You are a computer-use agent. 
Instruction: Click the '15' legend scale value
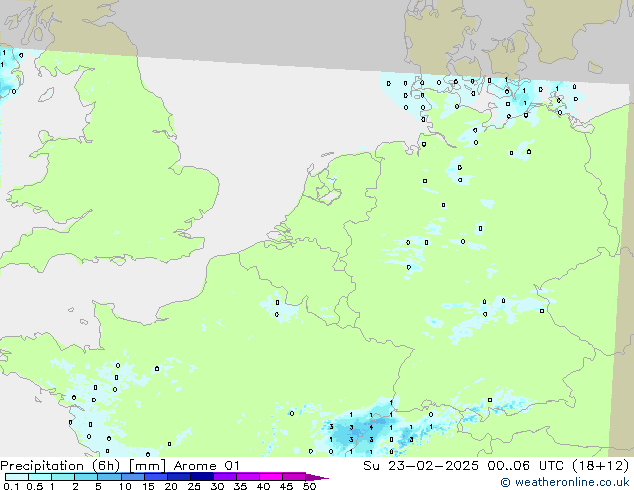tap(148, 486)
